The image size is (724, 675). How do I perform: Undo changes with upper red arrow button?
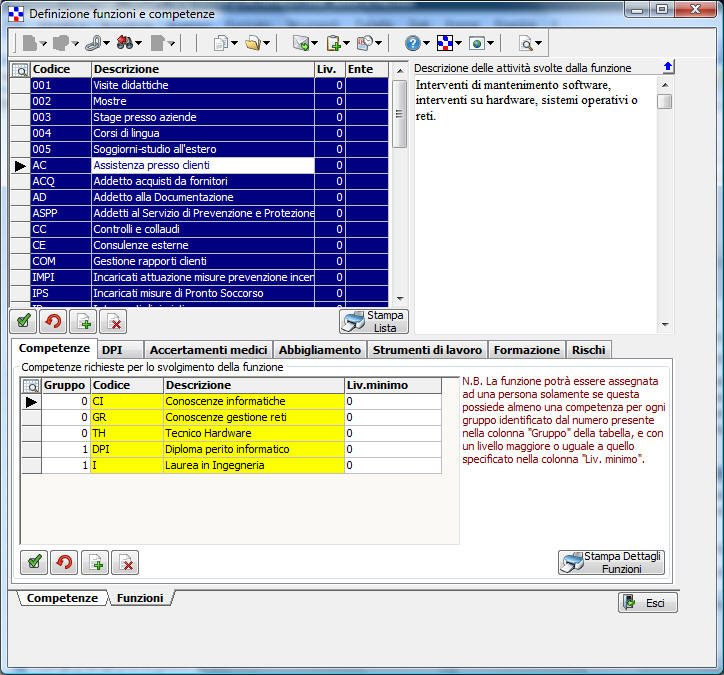click(x=54, y=321)
